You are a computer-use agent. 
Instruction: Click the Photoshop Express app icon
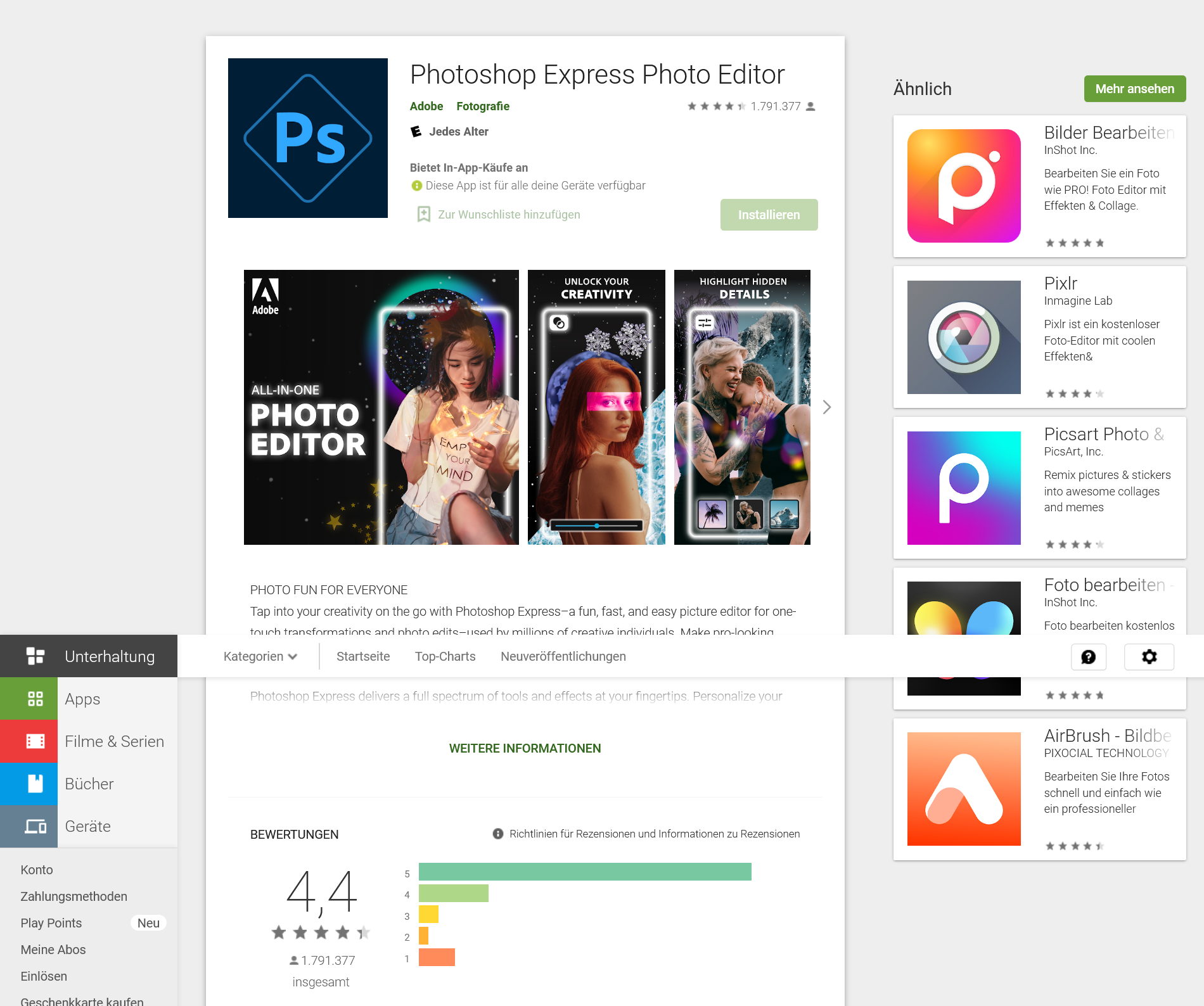tap(308, 138)
